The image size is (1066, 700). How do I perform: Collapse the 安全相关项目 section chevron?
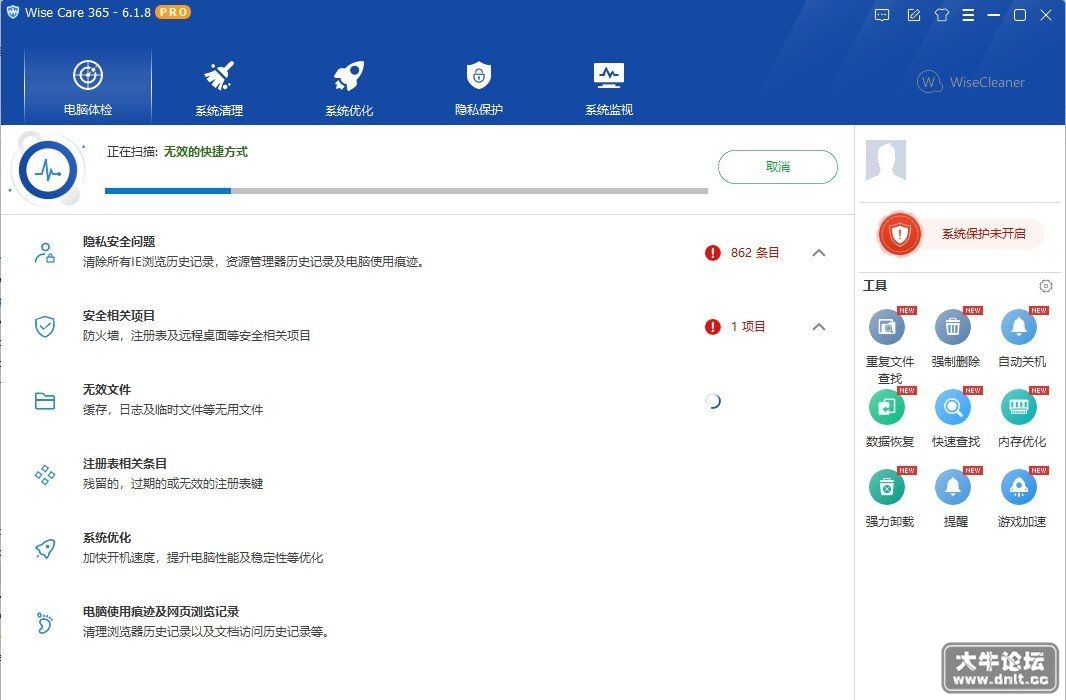(x=819, y=327)
